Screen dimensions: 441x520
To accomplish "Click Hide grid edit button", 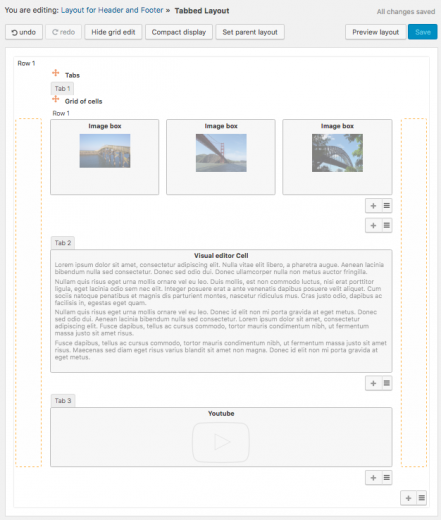I will tap(113, 32).
